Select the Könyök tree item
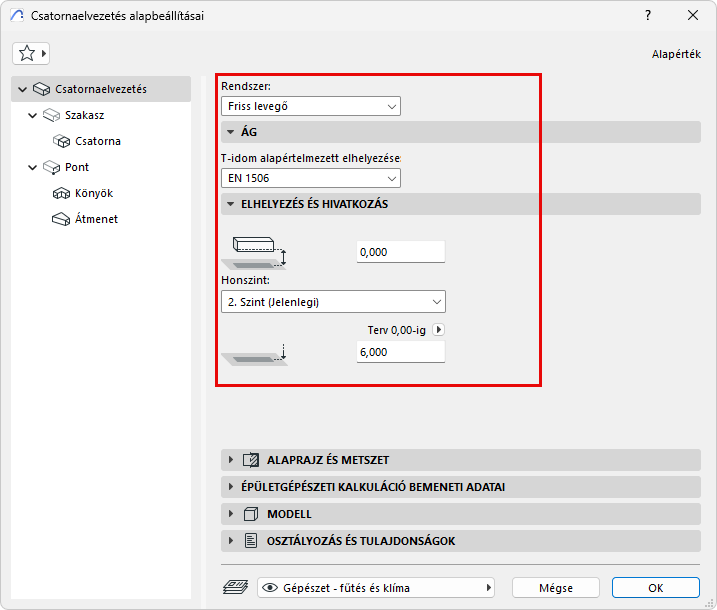The image size is (717, 610). pos(94,193)
